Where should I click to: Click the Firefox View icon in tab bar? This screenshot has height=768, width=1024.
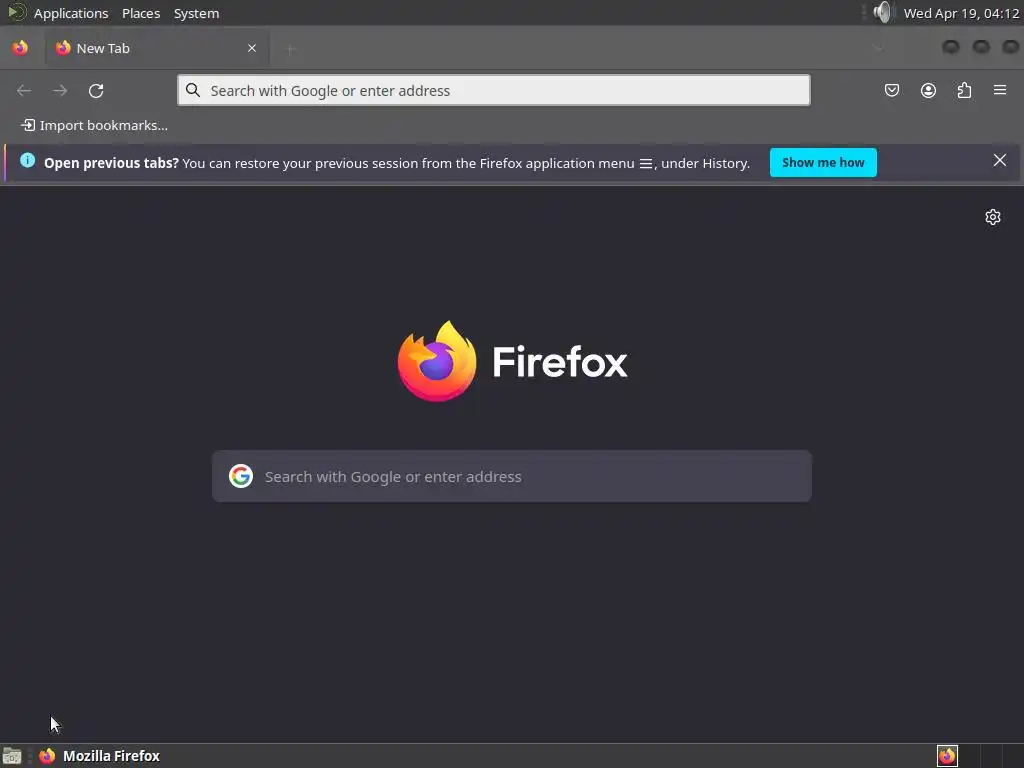tap(20, 48)
